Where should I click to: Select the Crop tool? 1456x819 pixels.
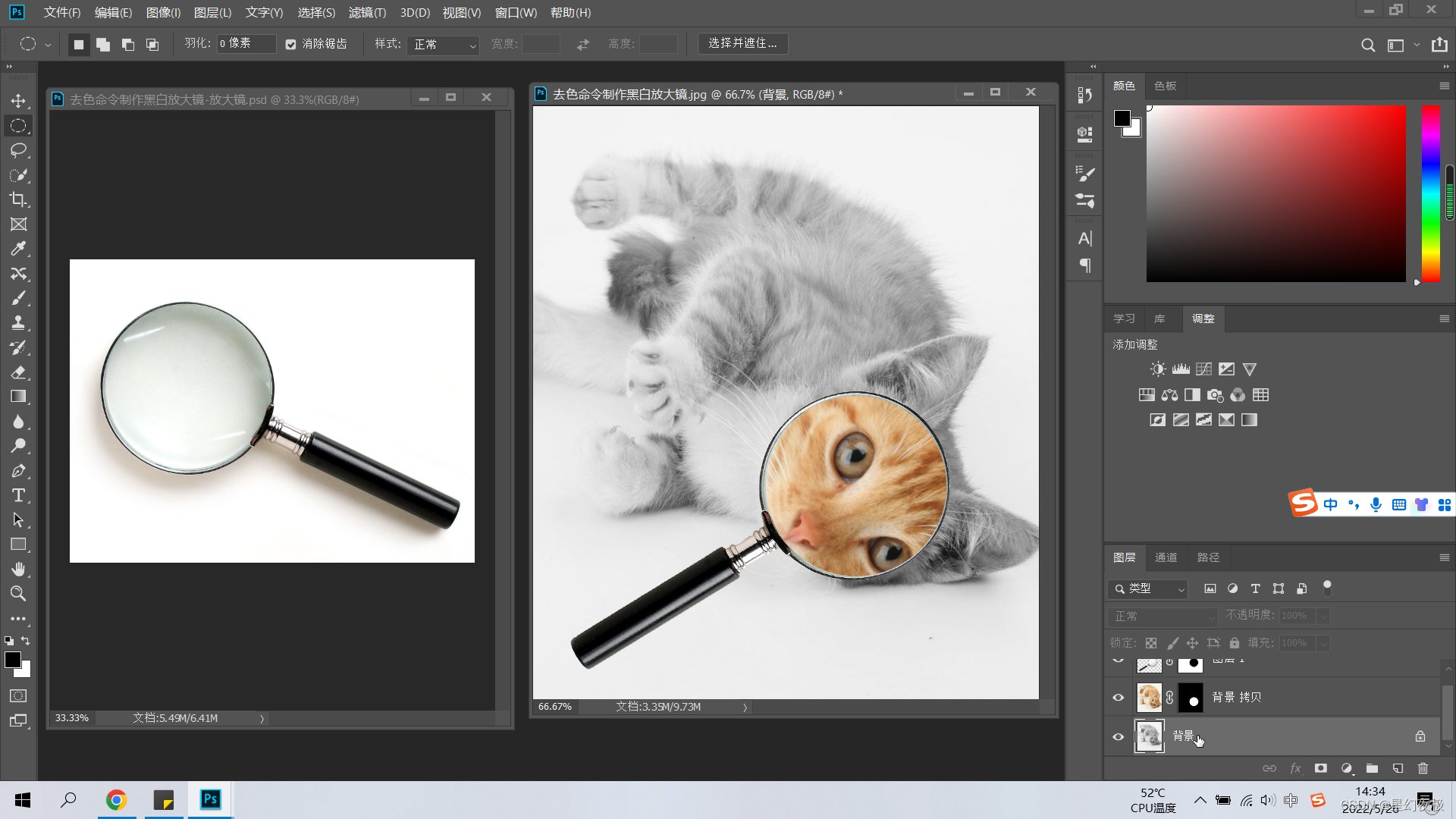pyautogui.click(x=18, y=199)
